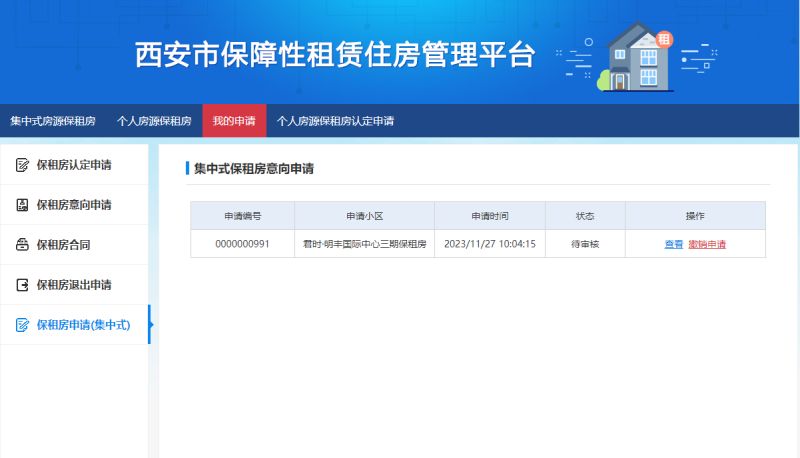Open the 查看 link for application 0000000991
This screenshot has width=800, height=458.
(x=673, y=244)
